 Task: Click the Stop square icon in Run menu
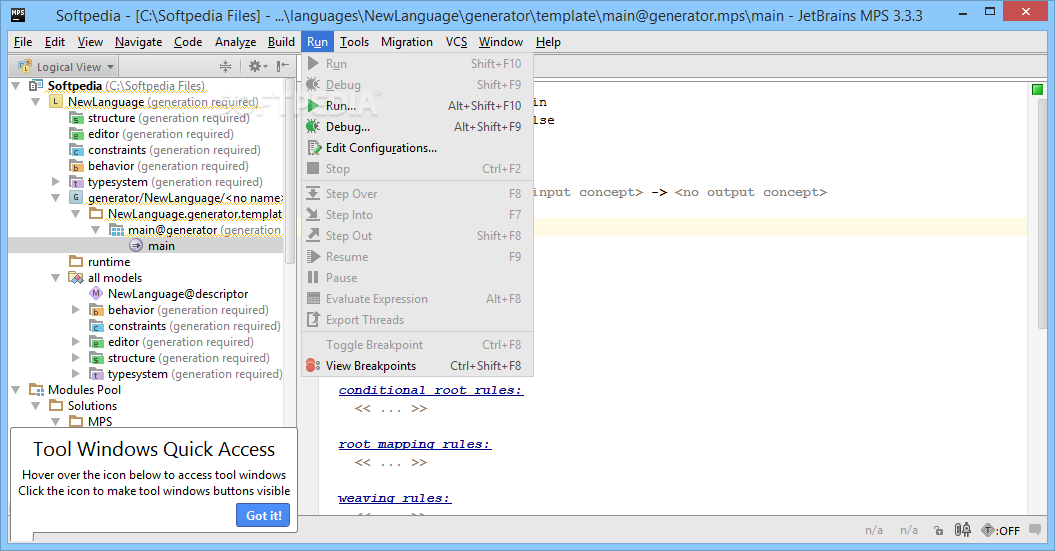pos(313,168)
